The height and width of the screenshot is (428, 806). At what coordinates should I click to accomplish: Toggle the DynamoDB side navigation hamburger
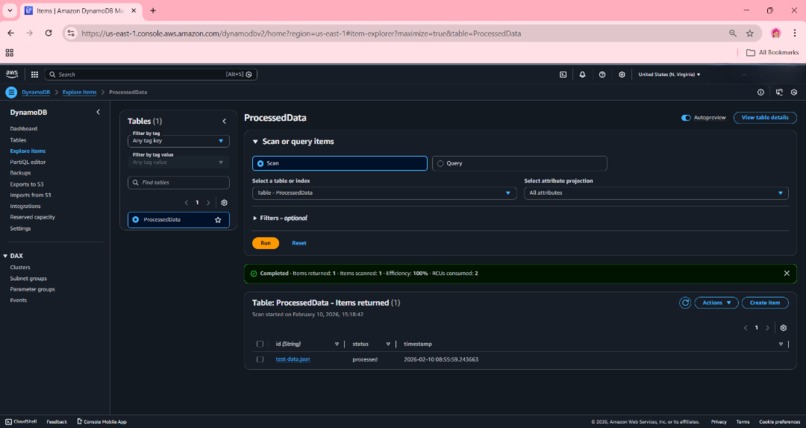[x=11, y=92]
